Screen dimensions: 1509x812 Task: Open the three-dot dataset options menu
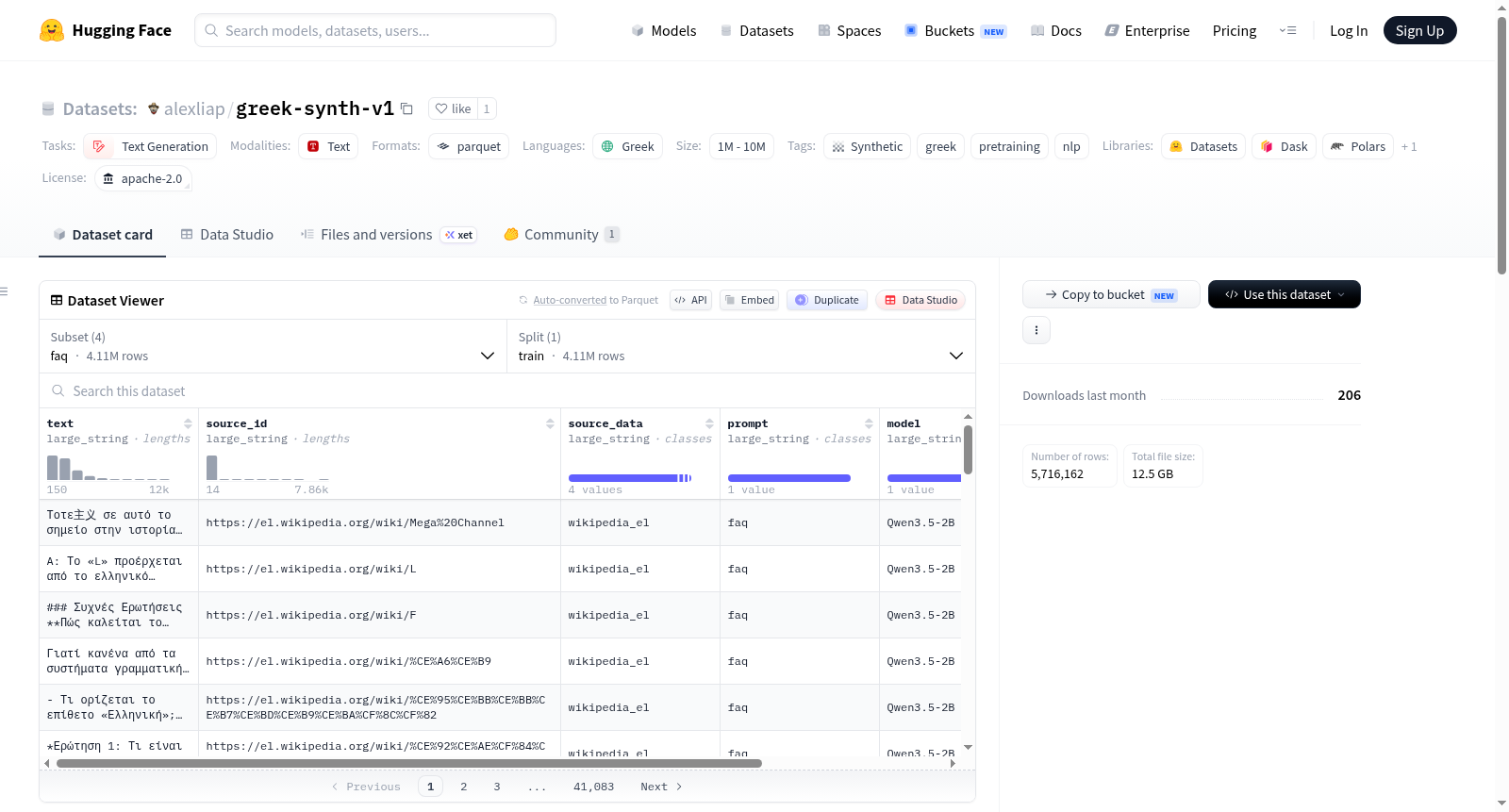[x=1036, y=330]
